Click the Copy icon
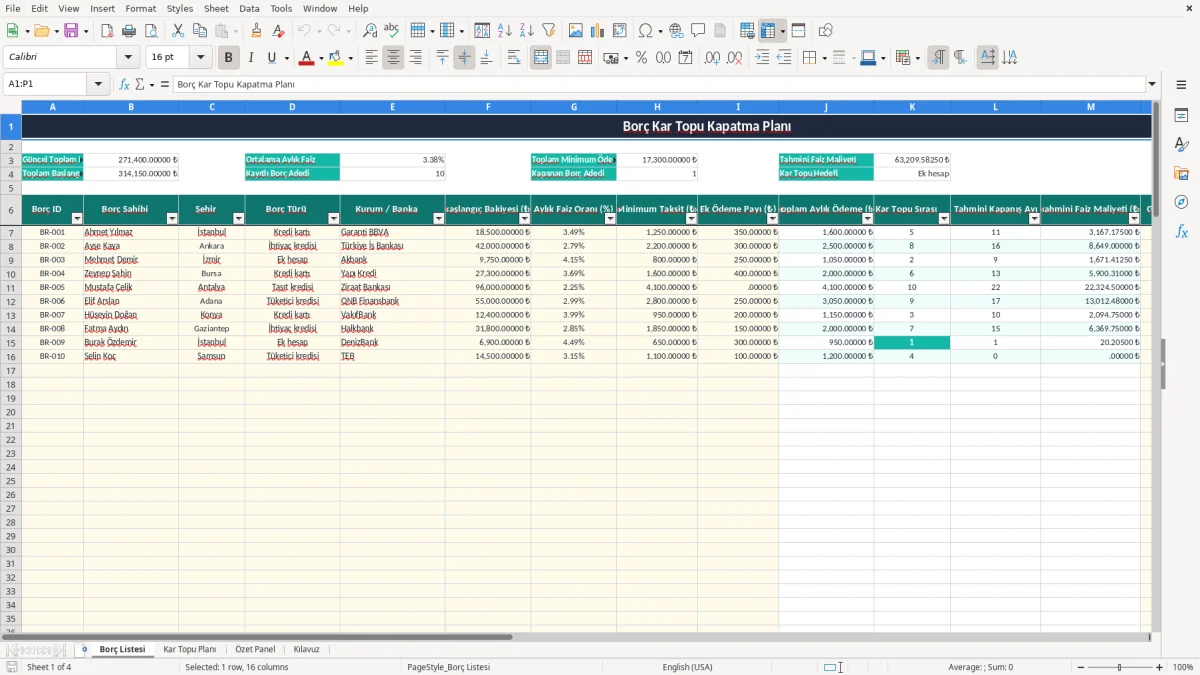The width and height of the screenshot is (1200, 675). tap(200, 31)
